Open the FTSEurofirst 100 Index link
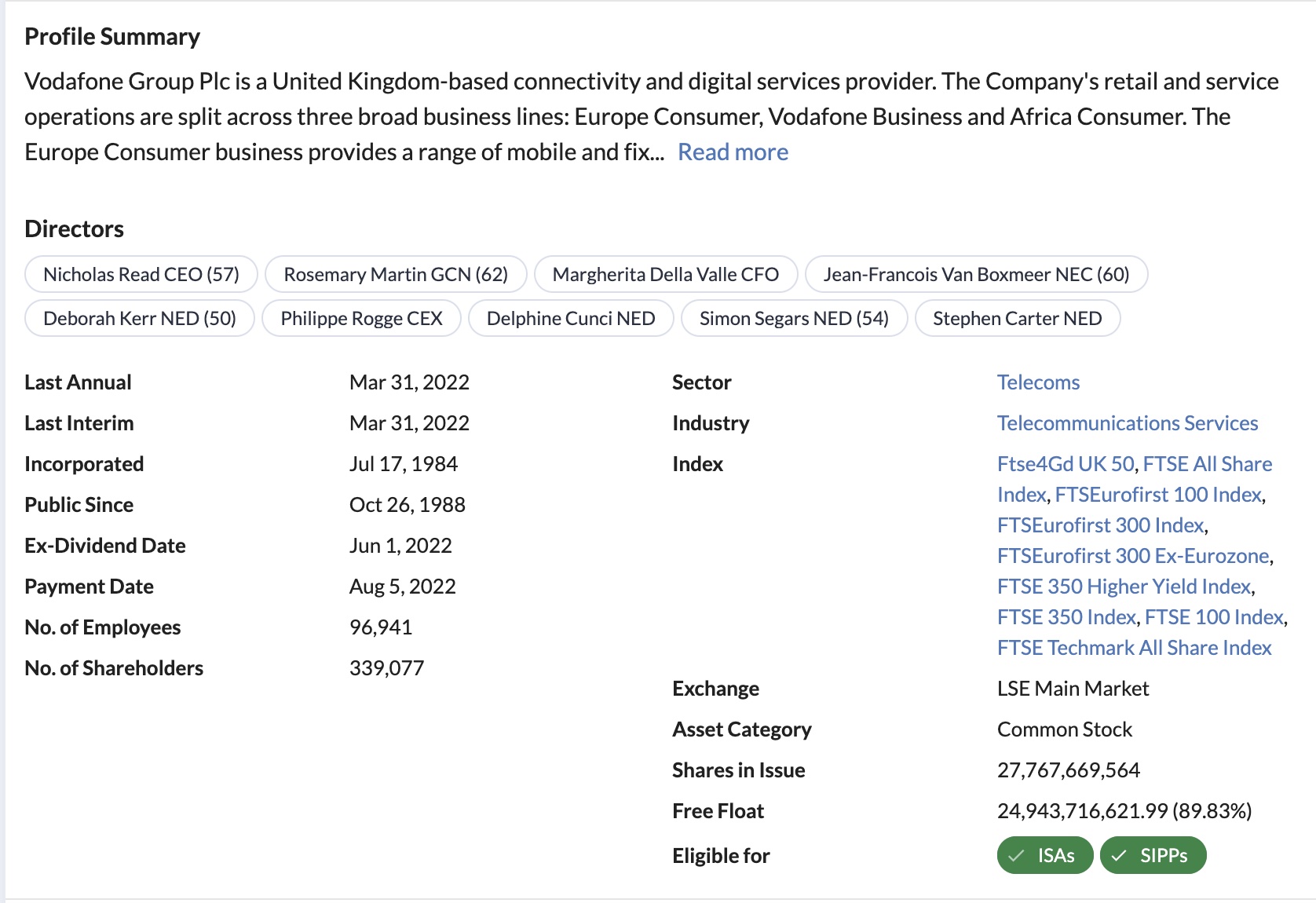Image resolution: width=1316 pixels, height=903 pixels. 1158,495
